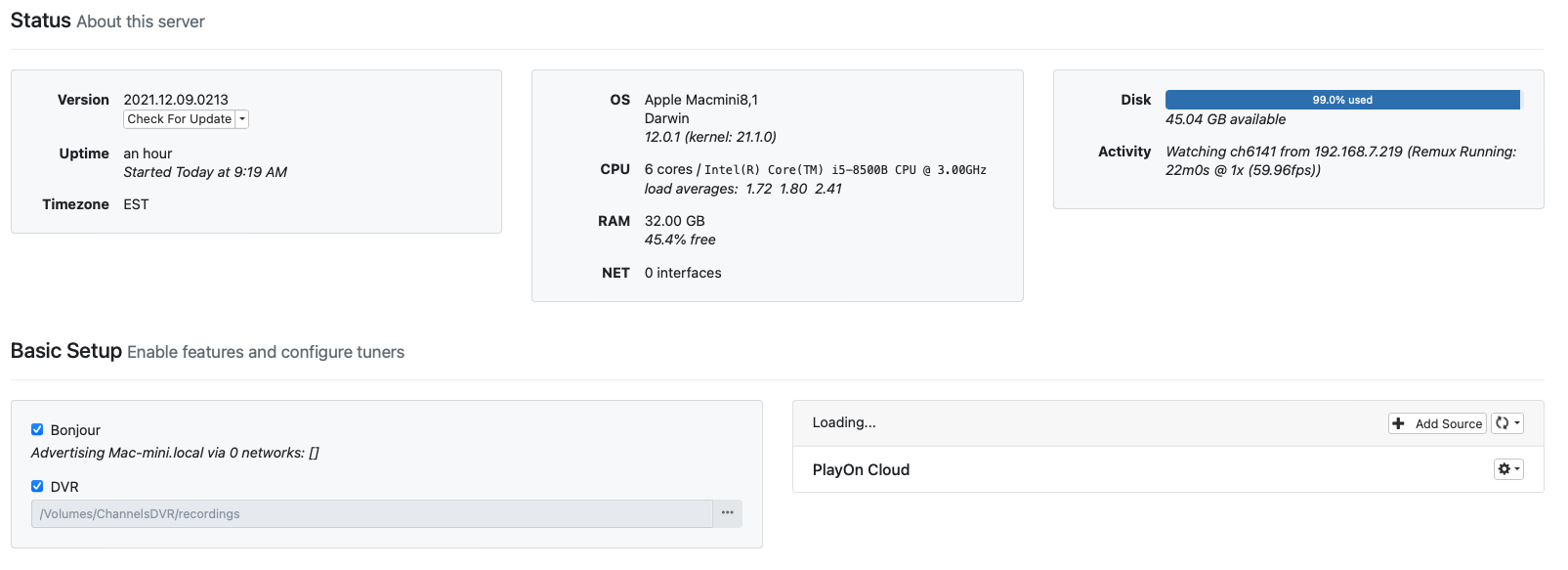This screenshot has width=1568, height=570.
Task: Click the Basic Setup section heading
Action: 66,351
